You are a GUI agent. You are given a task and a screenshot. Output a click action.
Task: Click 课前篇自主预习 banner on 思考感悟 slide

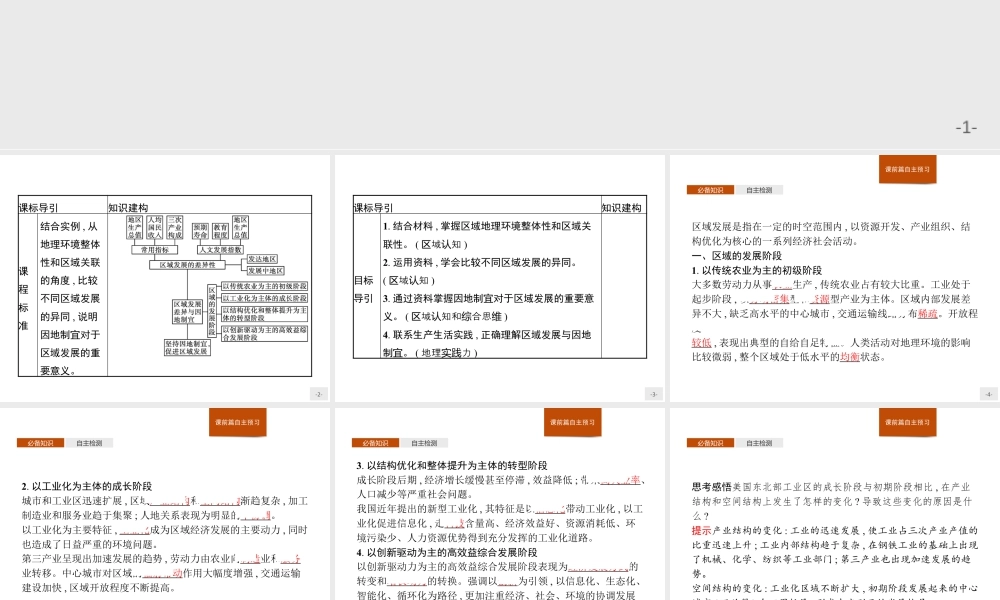[907, 422]
